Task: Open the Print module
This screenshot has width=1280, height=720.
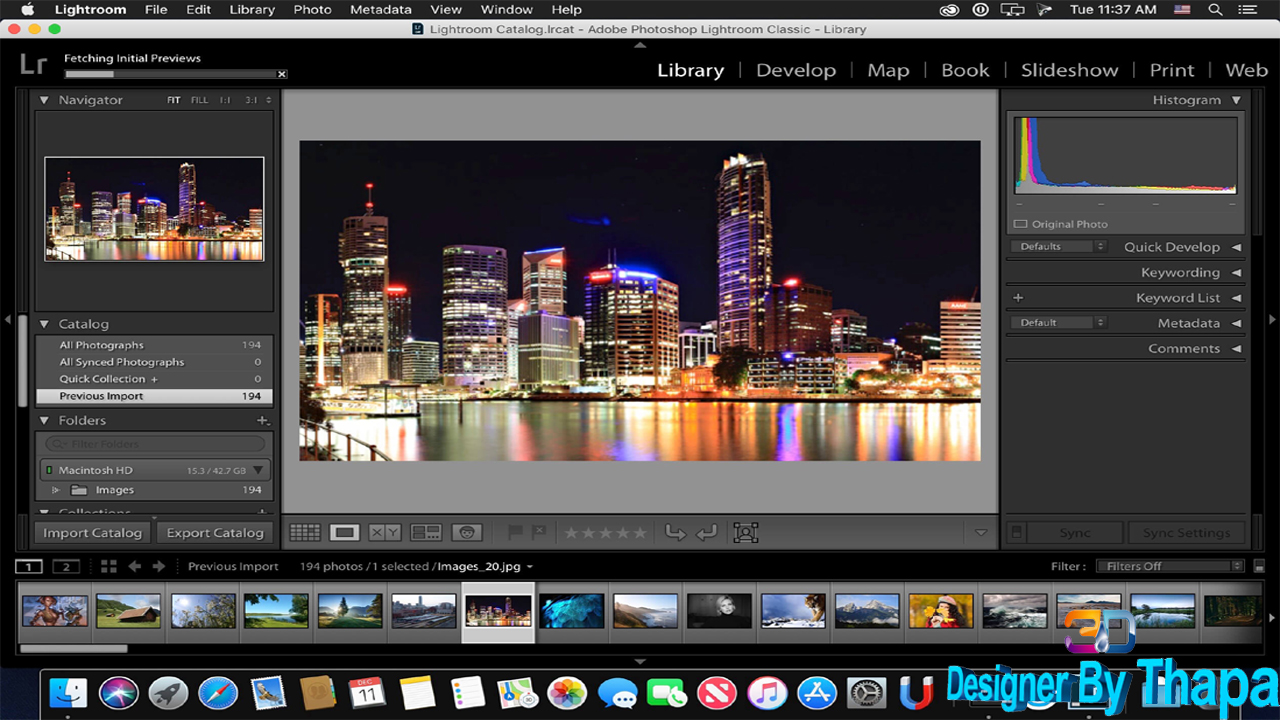Action: tap(1172, 70)
